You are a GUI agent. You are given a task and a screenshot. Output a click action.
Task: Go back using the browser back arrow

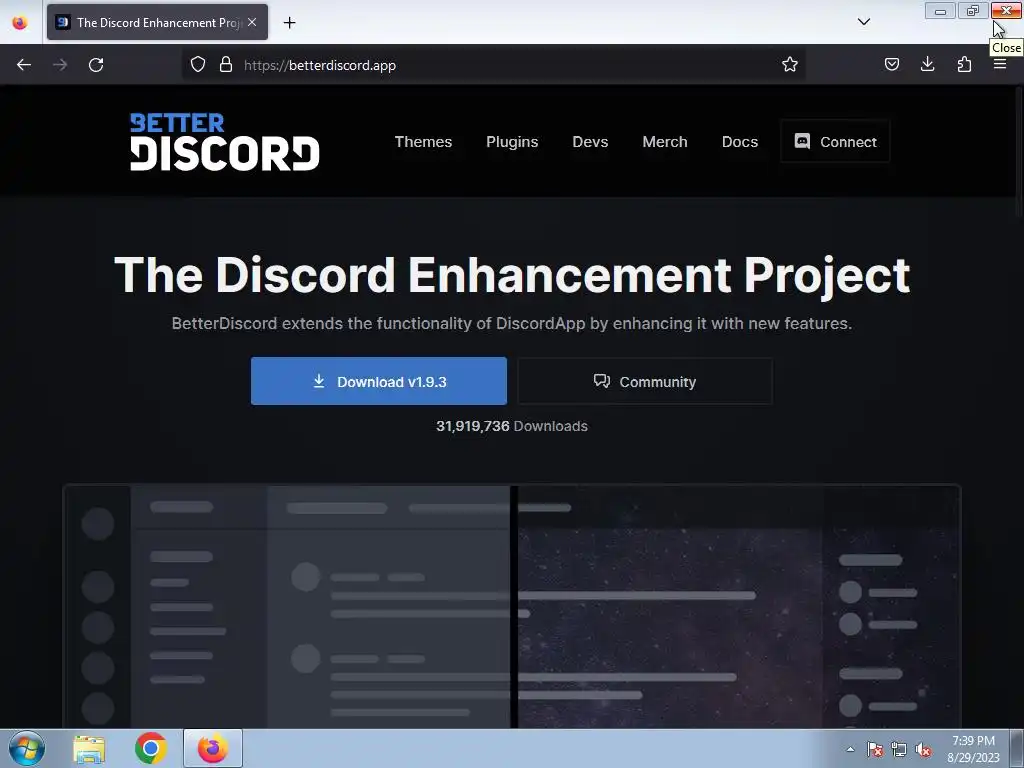pyautogui.click(x=24, y=65)
